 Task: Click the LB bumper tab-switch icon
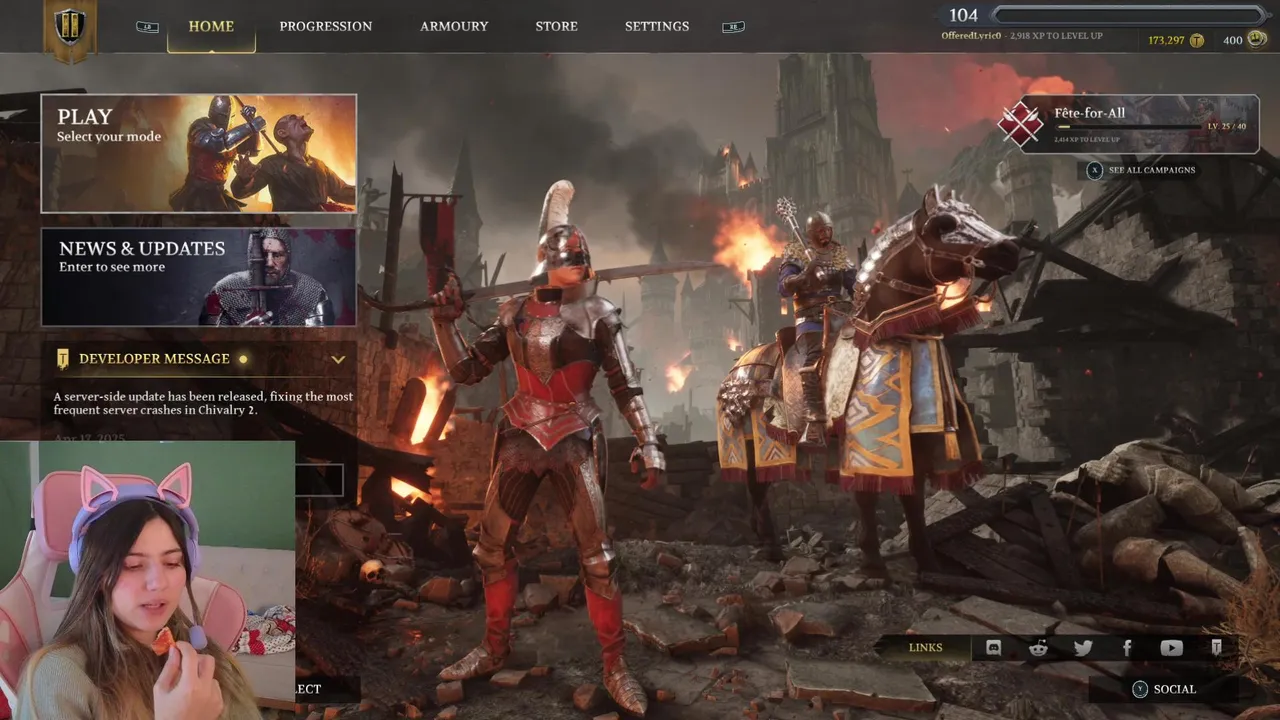[147, 27]
